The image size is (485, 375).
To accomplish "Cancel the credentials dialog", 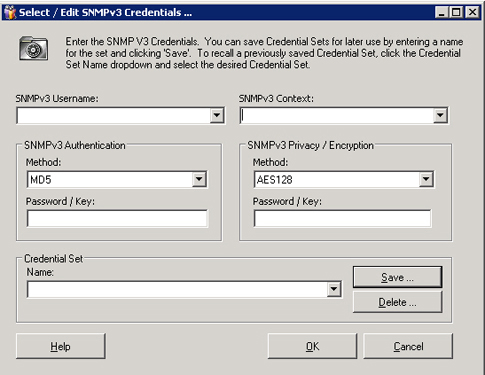I will pyautogui.click(x=408, y=346).
